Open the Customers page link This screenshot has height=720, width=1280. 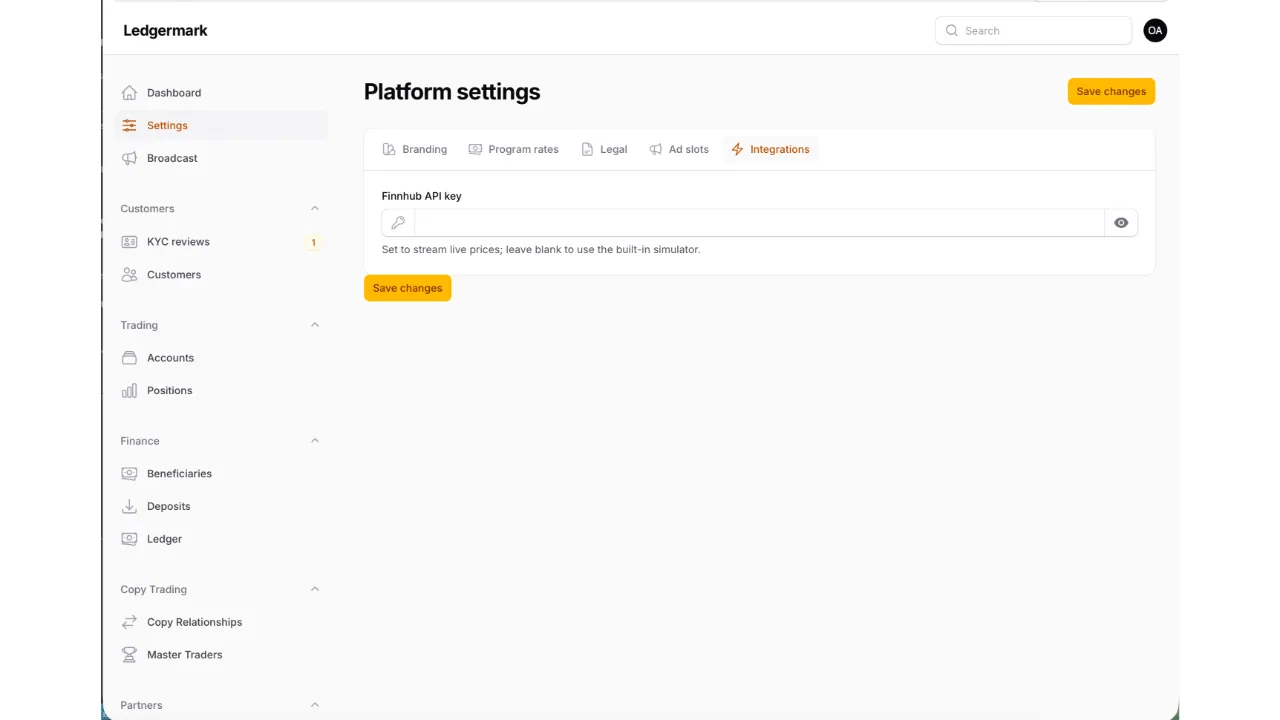pos(219,275)
